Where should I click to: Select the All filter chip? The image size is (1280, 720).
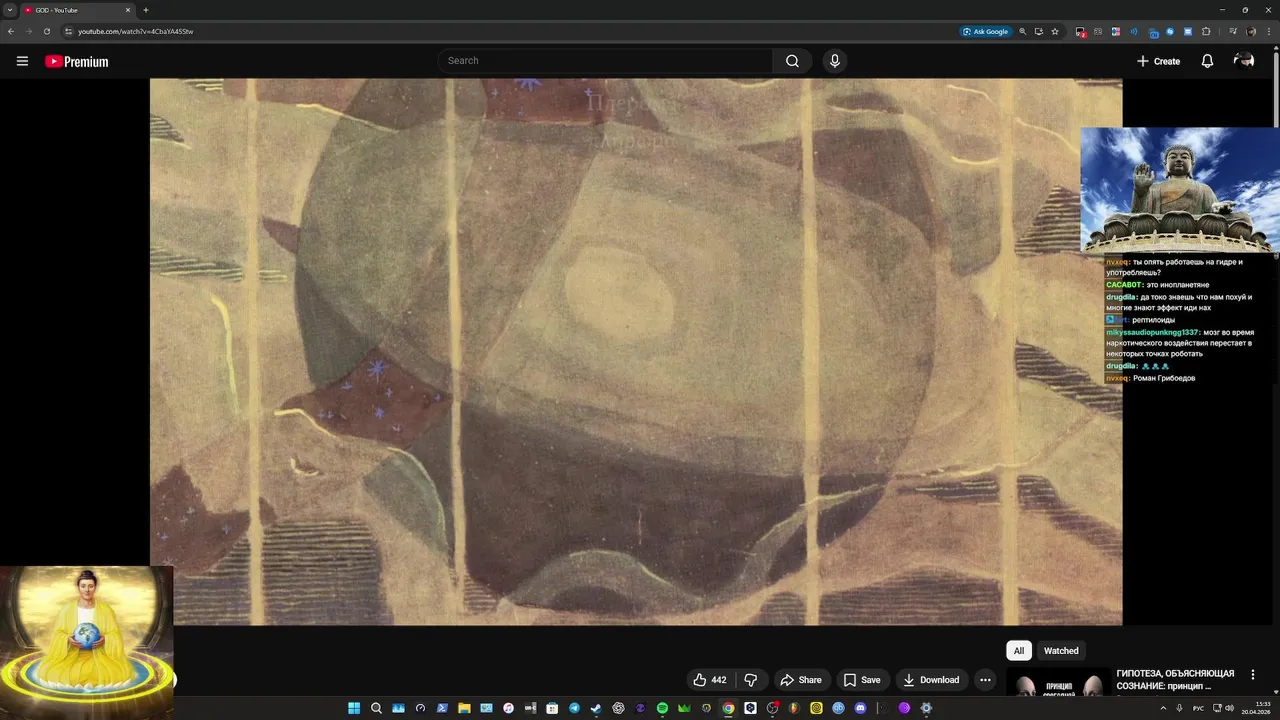click(1019, 651)
